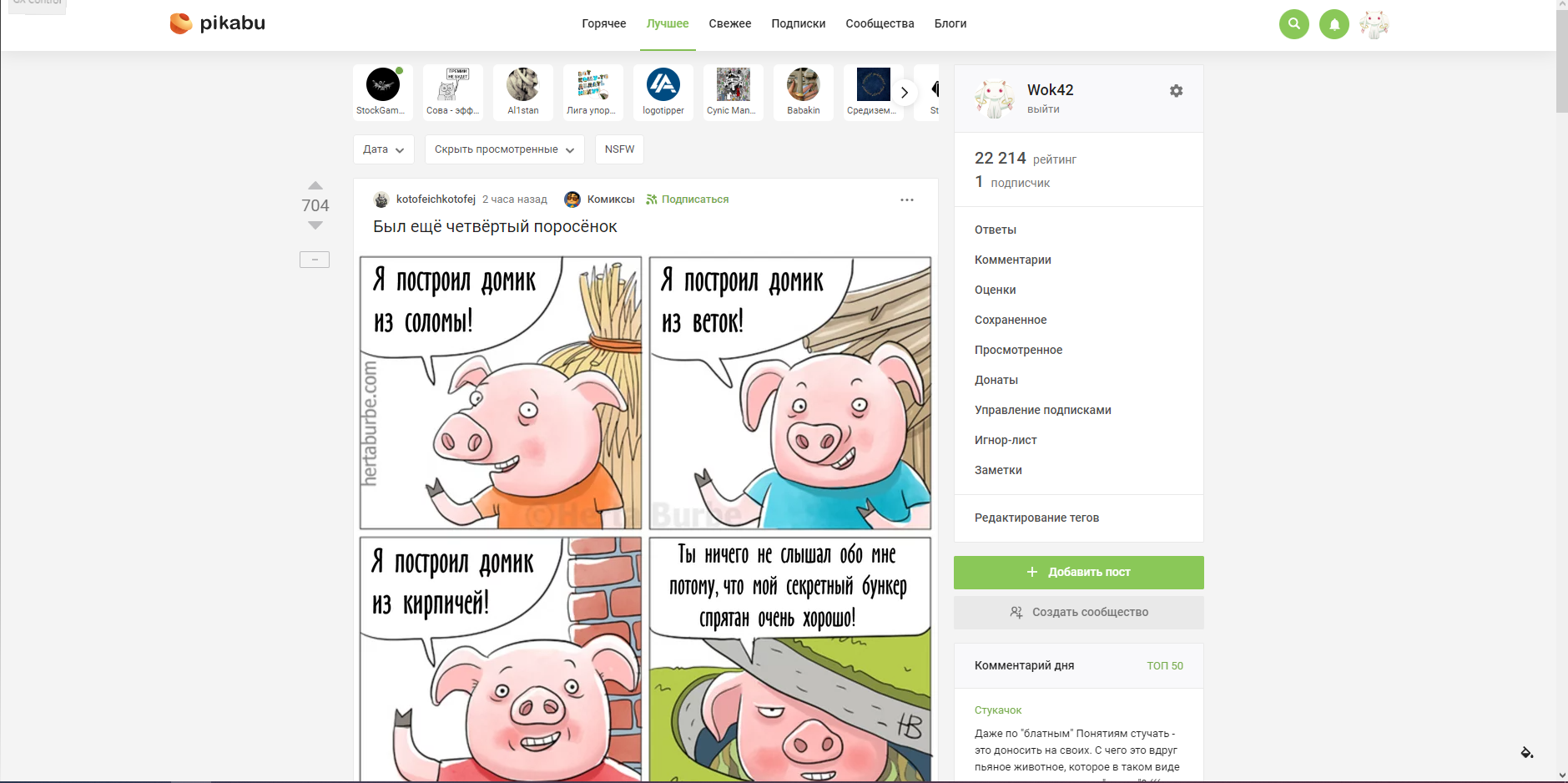This screenshot has width=1568, height=783.
Task: Click the pikabu logo
Action: 217,23
